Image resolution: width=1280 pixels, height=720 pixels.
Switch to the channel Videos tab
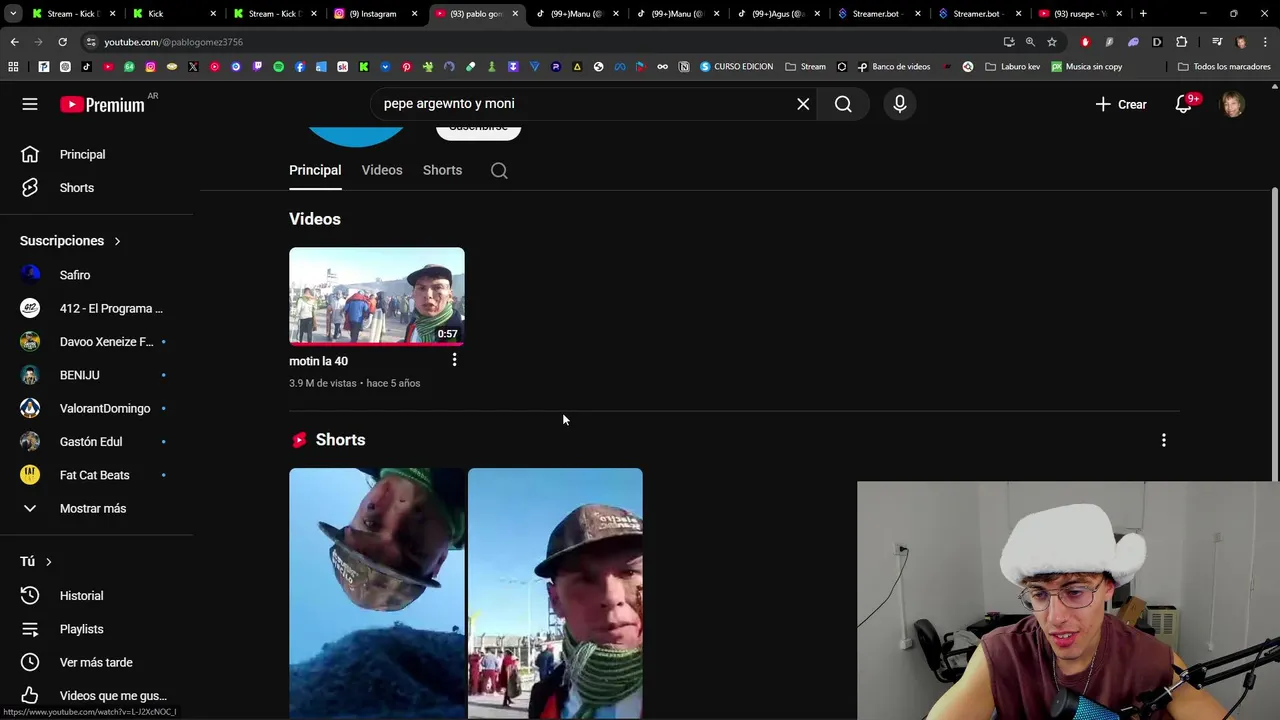pos(382,170)
